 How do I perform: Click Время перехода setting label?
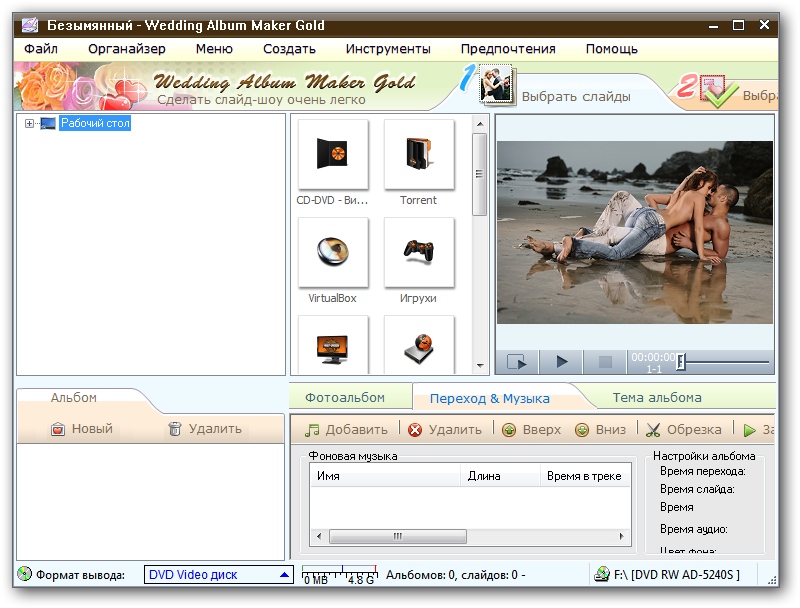tap(703, 471)
